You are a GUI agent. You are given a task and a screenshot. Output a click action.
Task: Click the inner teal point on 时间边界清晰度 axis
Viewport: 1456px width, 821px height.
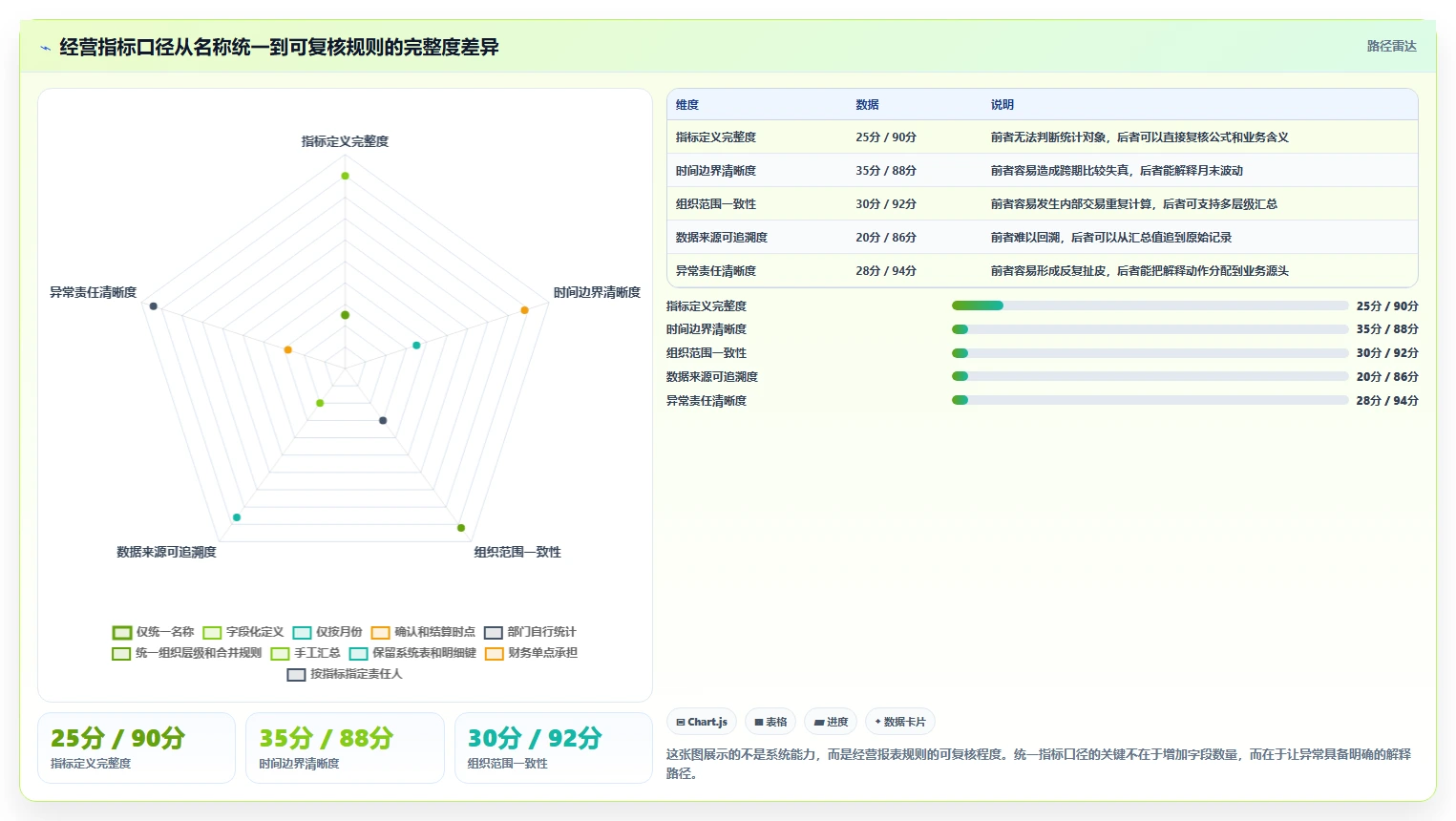tap(416, 345)
